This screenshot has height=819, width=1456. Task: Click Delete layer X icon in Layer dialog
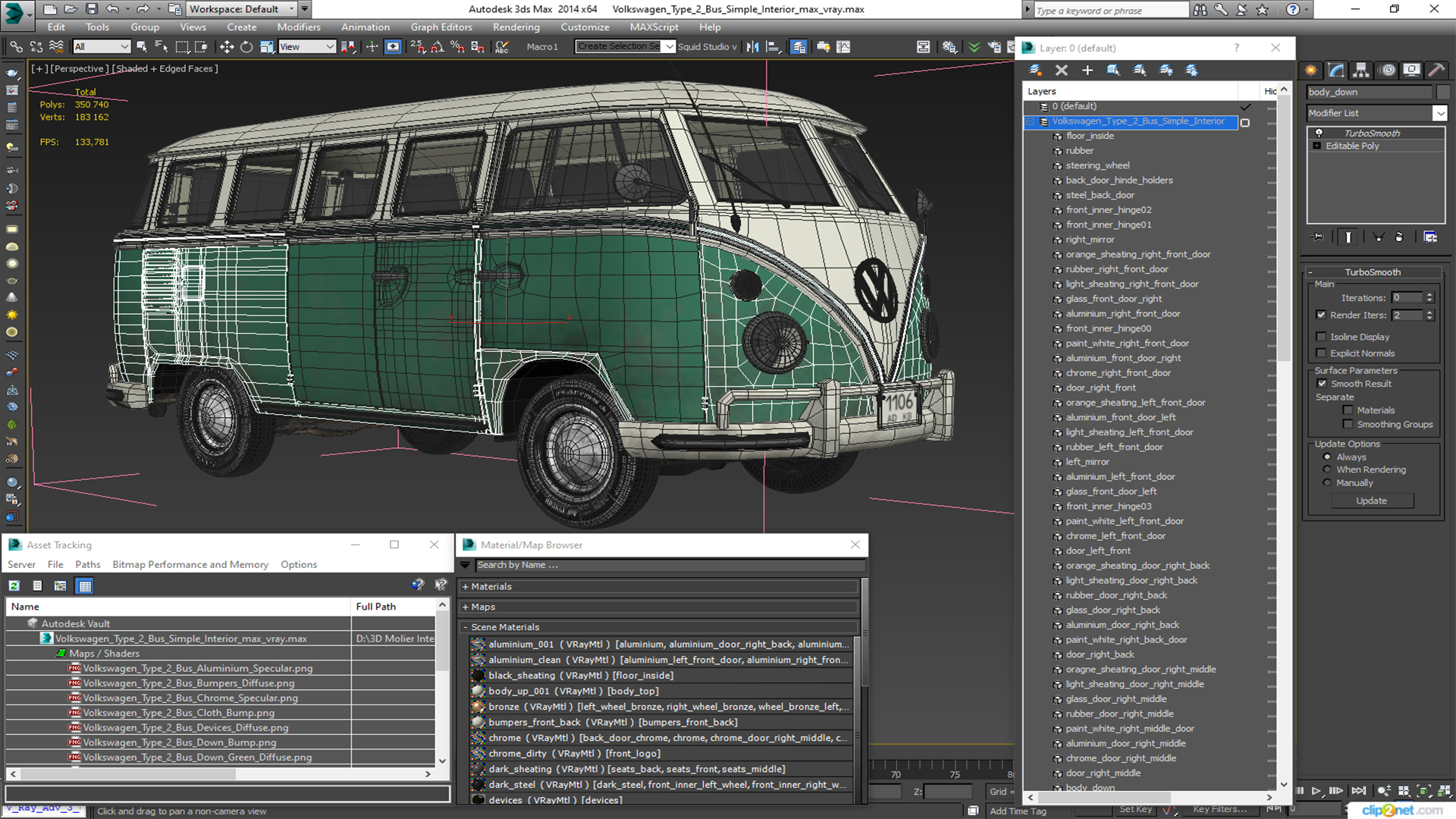point(1062,70)
